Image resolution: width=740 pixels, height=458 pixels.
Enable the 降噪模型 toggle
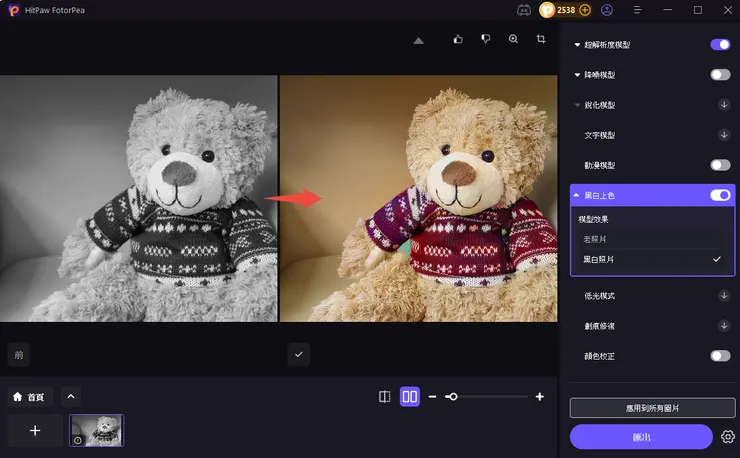720,75
